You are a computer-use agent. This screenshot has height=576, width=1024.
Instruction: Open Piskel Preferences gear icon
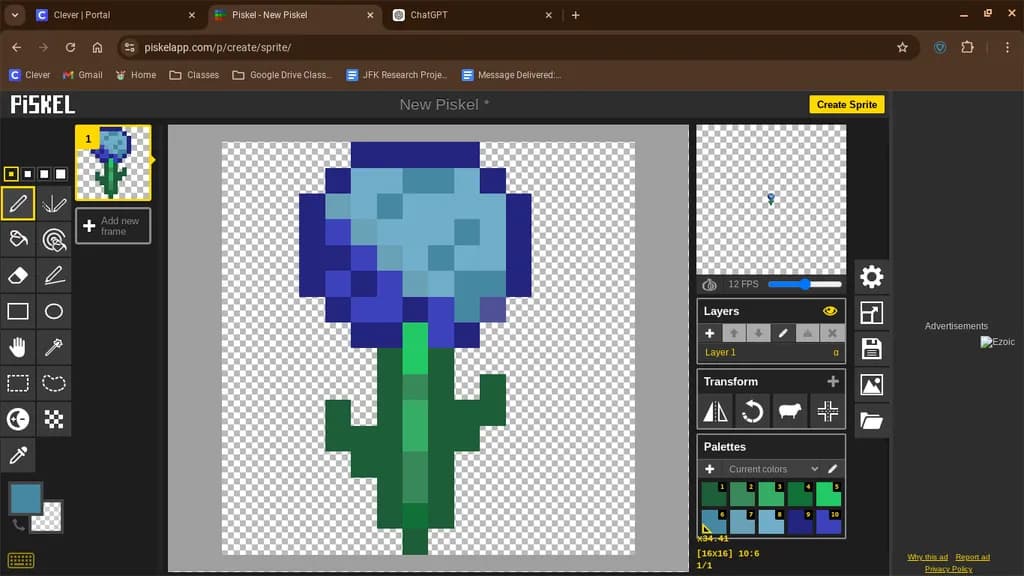click(x=871, y=277)
